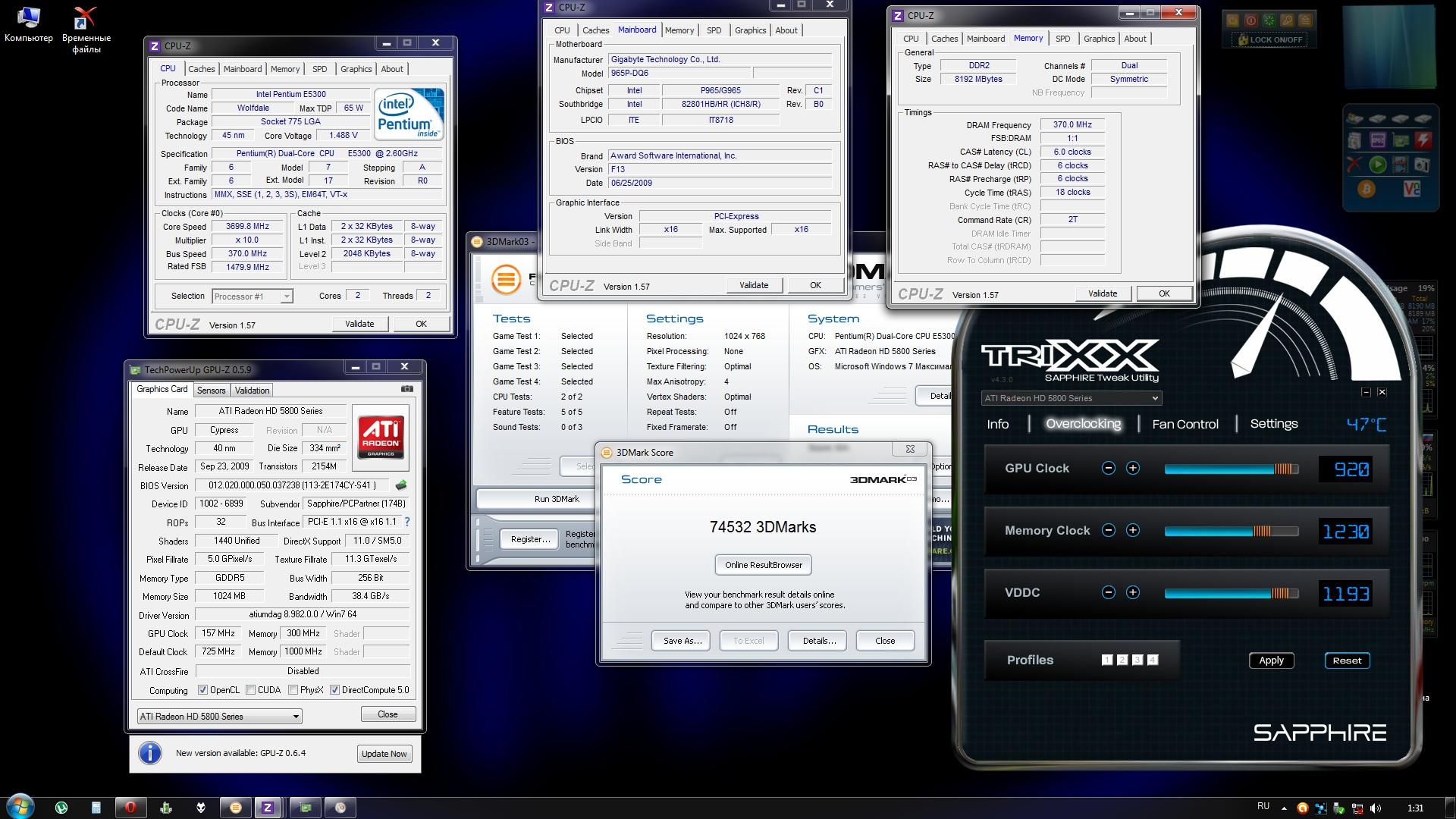Viewport: 1456px width, 819px height.
Task: Click the green play launcher icon
Action: pos(1378,165)
